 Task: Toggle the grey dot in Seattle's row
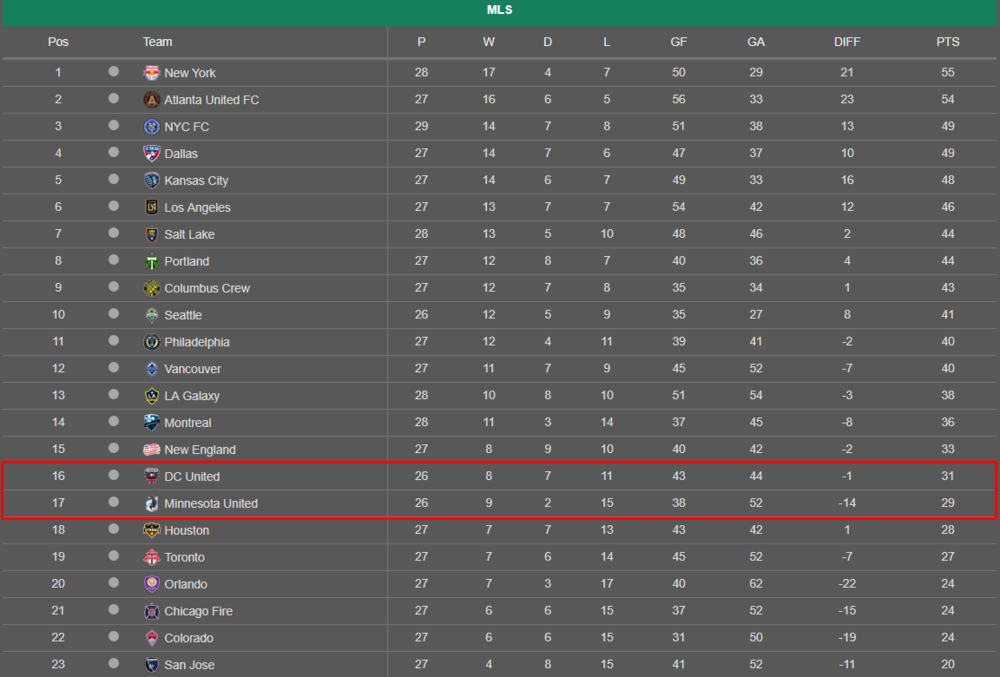click(114, 314)
